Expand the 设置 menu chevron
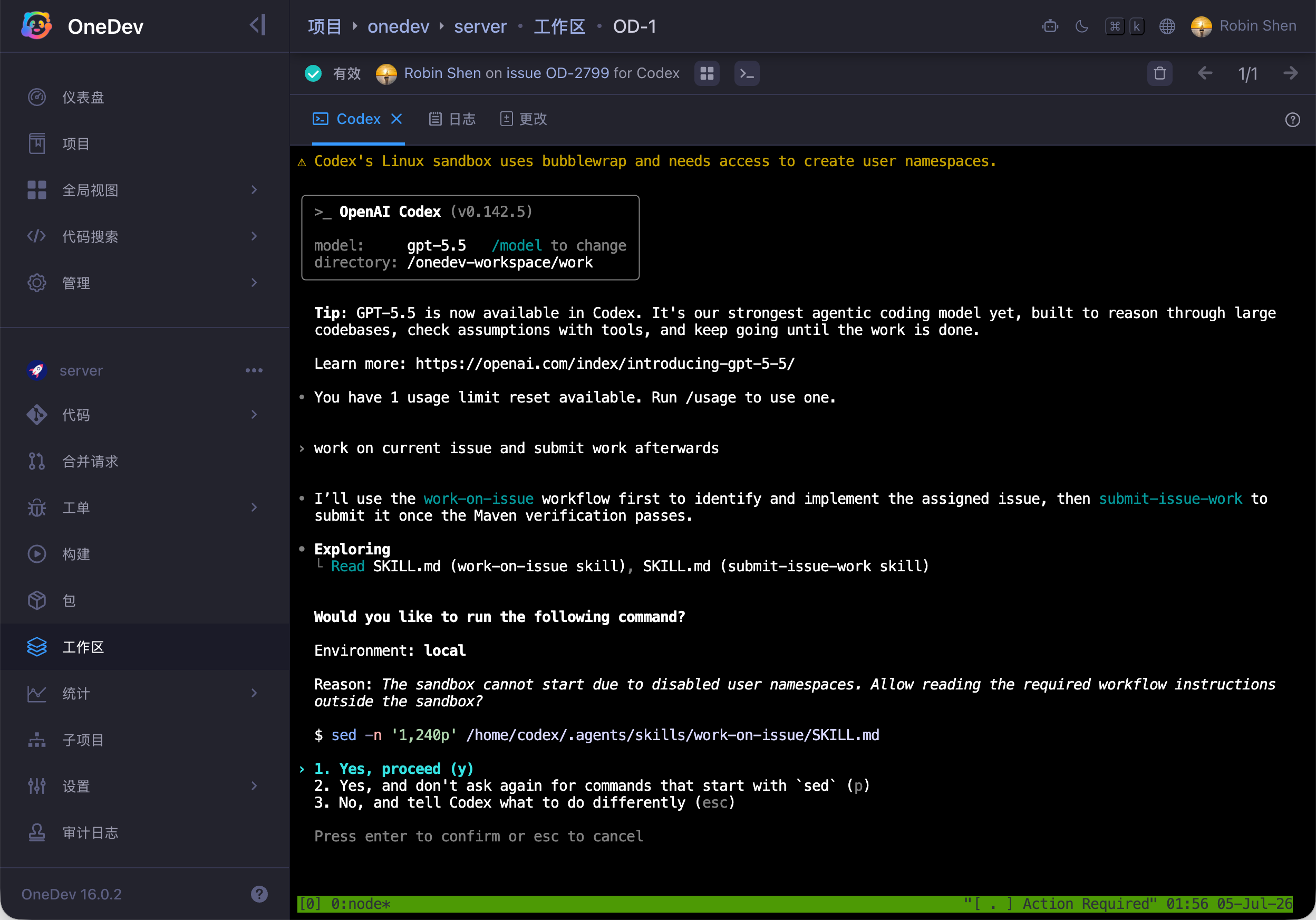 (x=254, y=787)
